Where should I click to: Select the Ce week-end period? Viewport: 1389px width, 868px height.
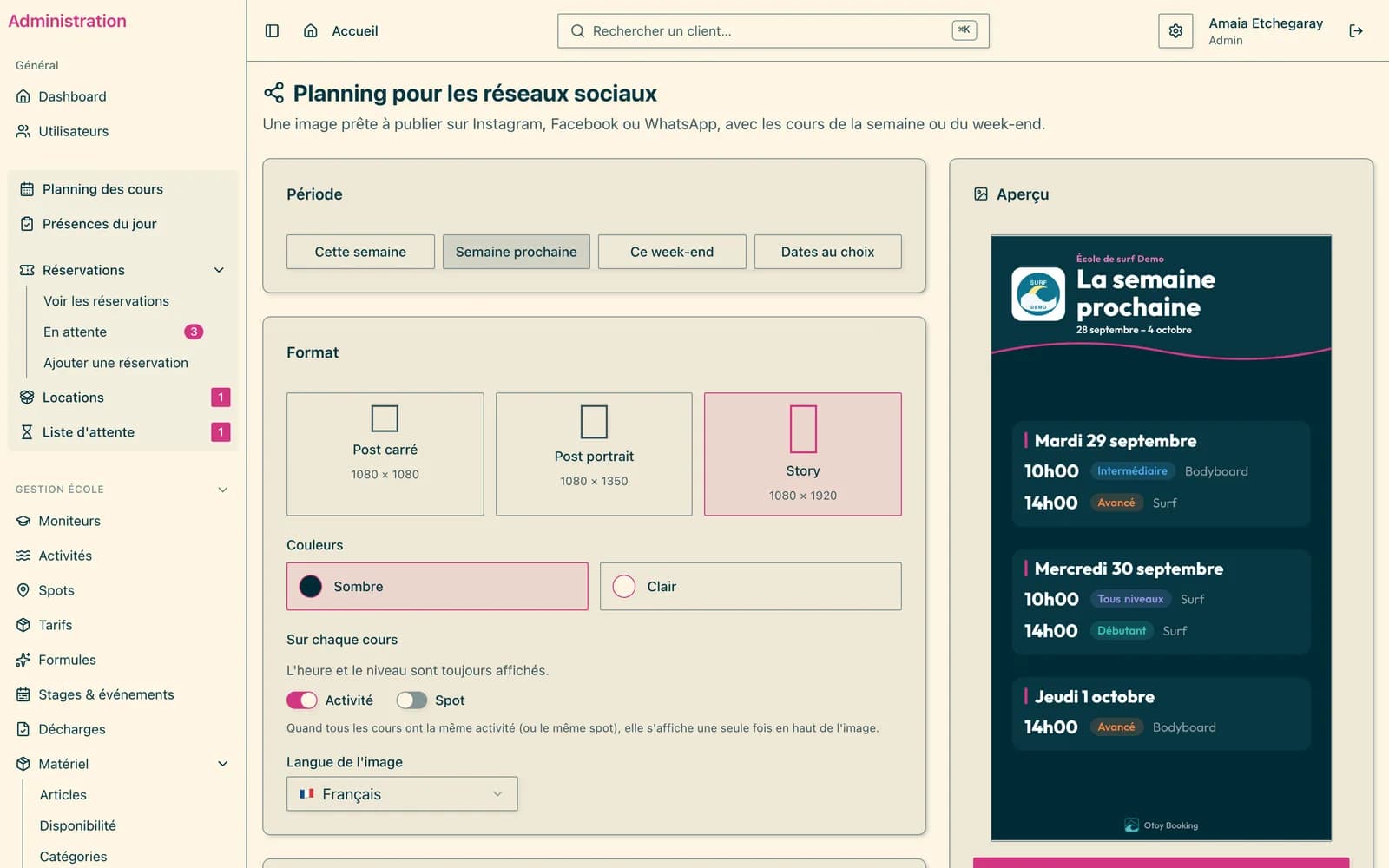tap(672, 252)
